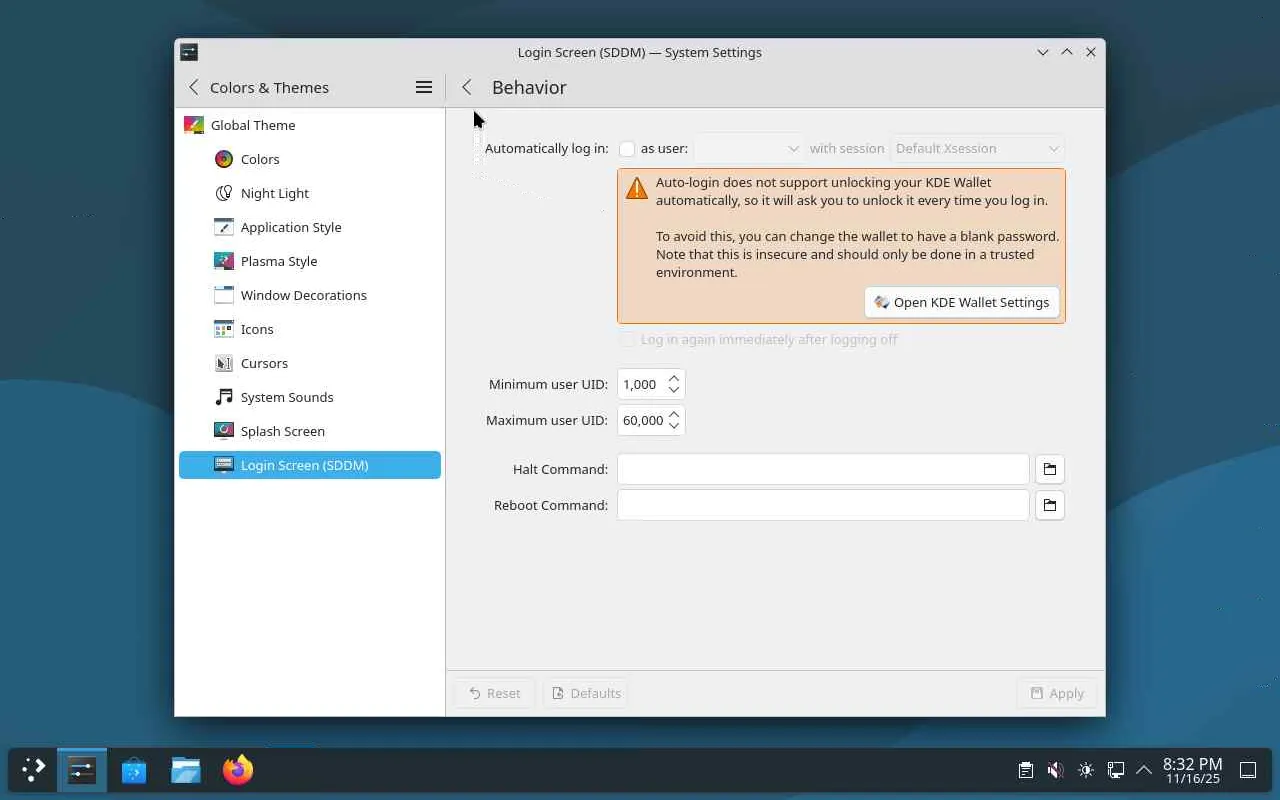The height and width of the screenshot is (800, 1280).
Task: Open Dolphin file manager from taskbar
Action: click(x=186, y=770)
